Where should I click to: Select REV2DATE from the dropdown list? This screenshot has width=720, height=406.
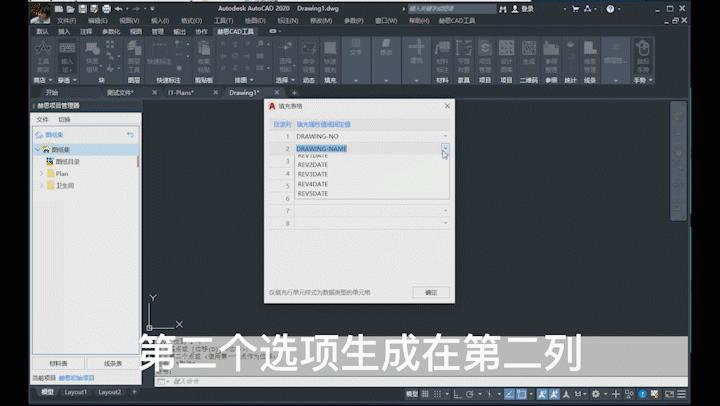coord(313,164)
